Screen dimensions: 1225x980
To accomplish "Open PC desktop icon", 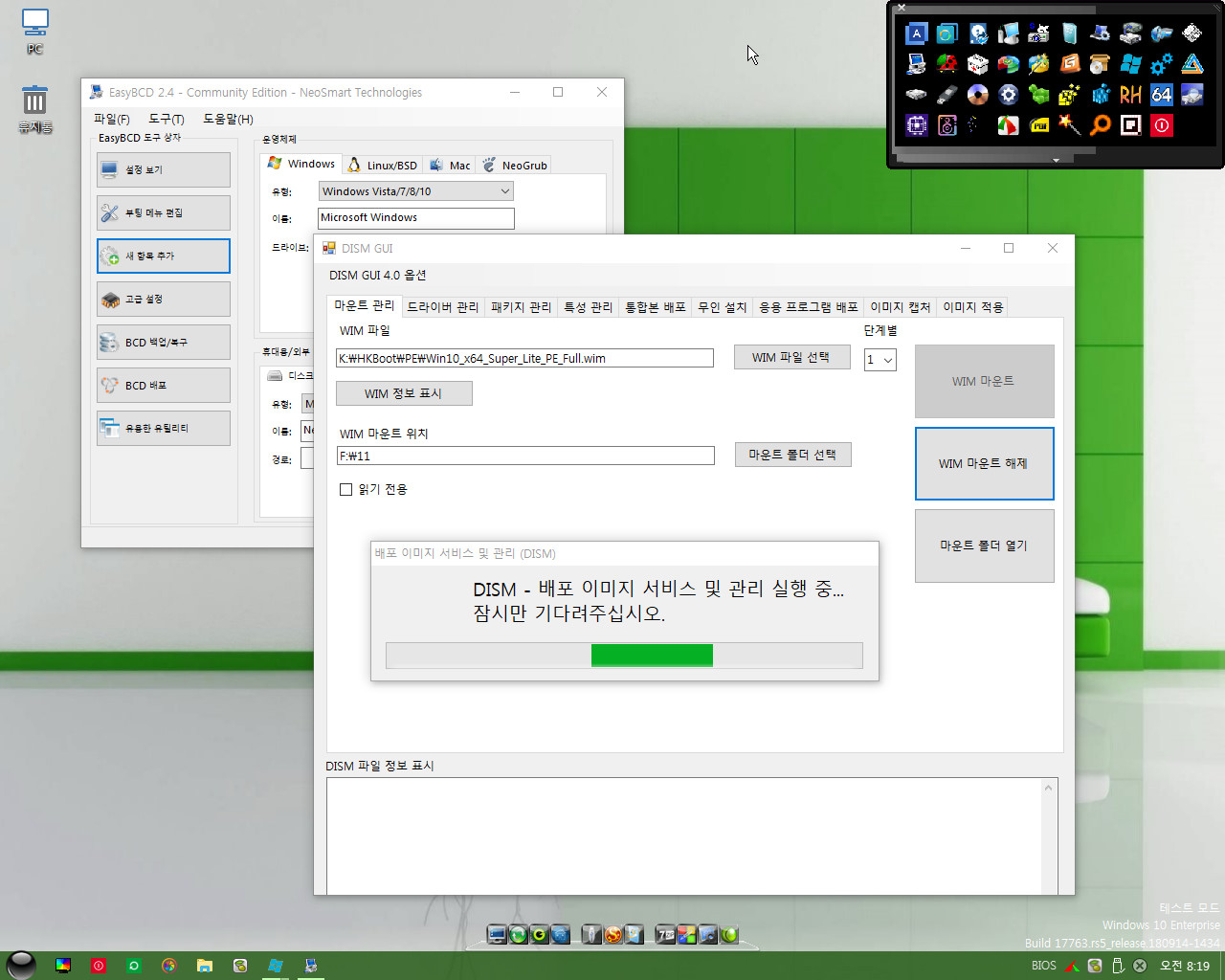I will [x=34, y=32].
